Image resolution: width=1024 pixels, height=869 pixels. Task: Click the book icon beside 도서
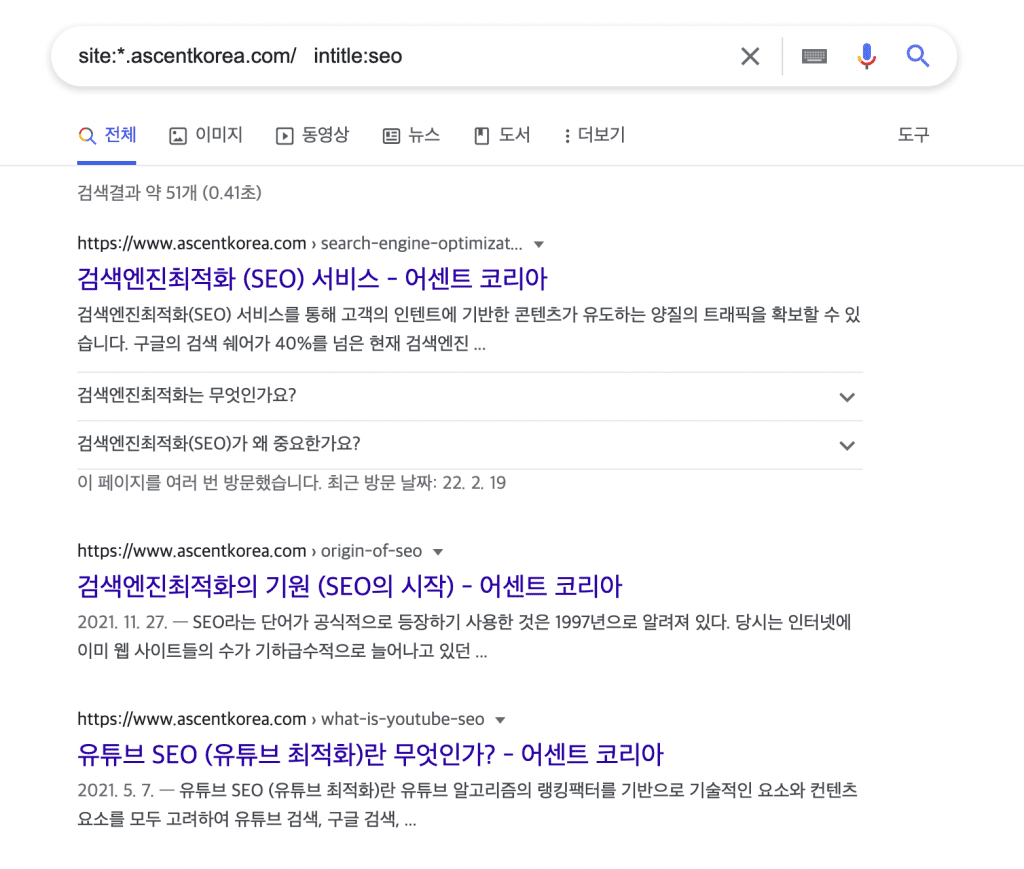(x=482, y=136)
